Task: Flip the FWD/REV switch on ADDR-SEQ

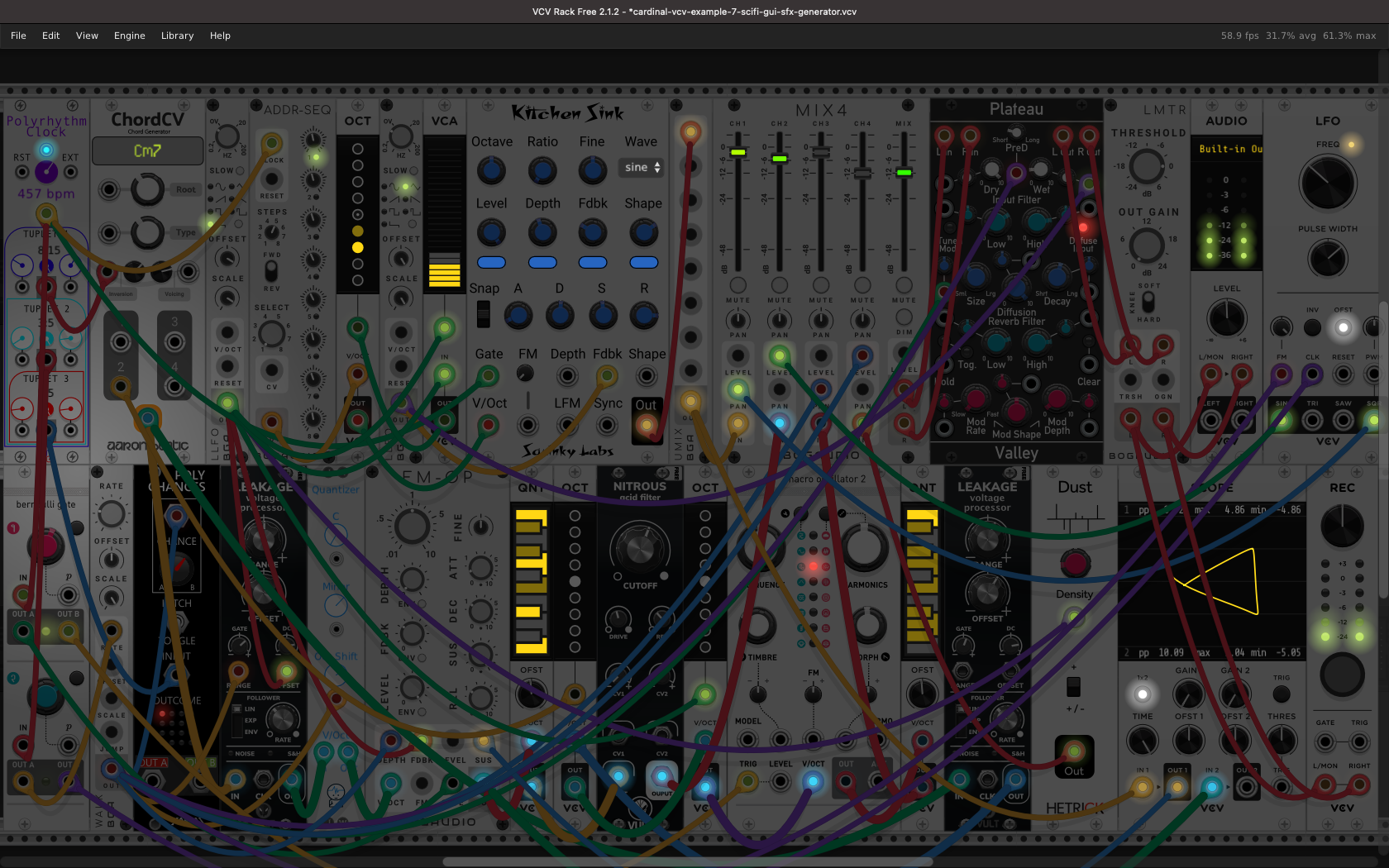Action: click(x=270, y=271)
